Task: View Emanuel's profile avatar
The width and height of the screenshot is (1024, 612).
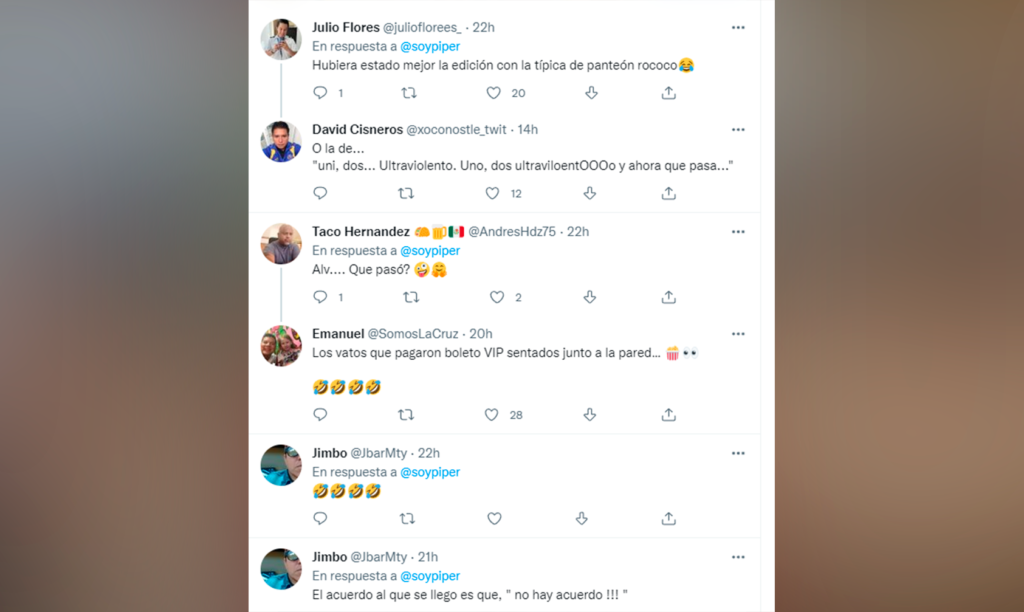Action: coord(281,346)
